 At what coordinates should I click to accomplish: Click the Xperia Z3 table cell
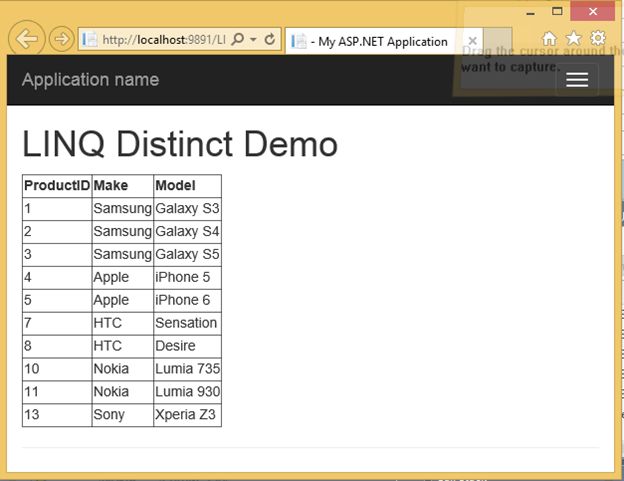tap(186, 415)
